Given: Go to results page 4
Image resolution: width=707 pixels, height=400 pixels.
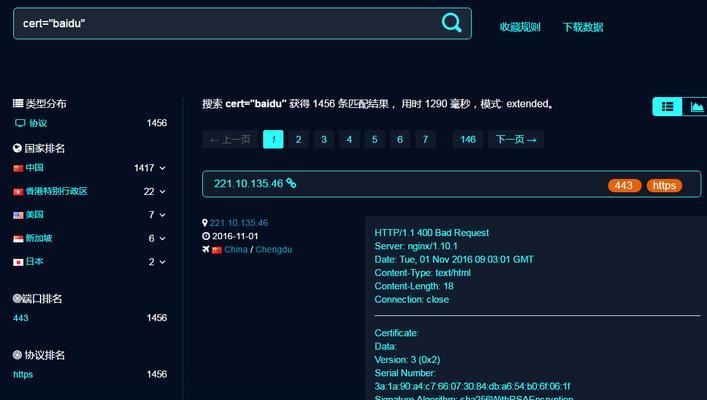Looking at the screenshot, I should tap(349, 139).
